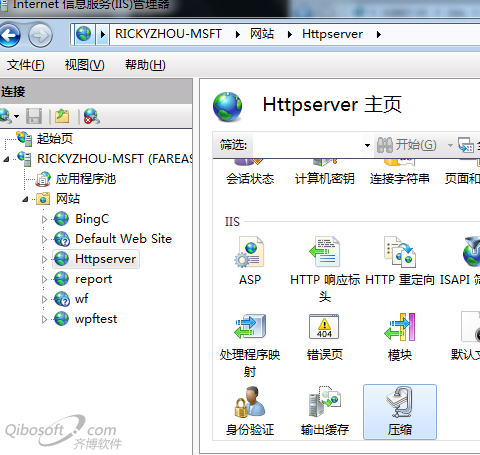Image resolution: width=480 pixels, height=455 pixels.
Task: Open the 错误页 404 icon
Action: 324,327
